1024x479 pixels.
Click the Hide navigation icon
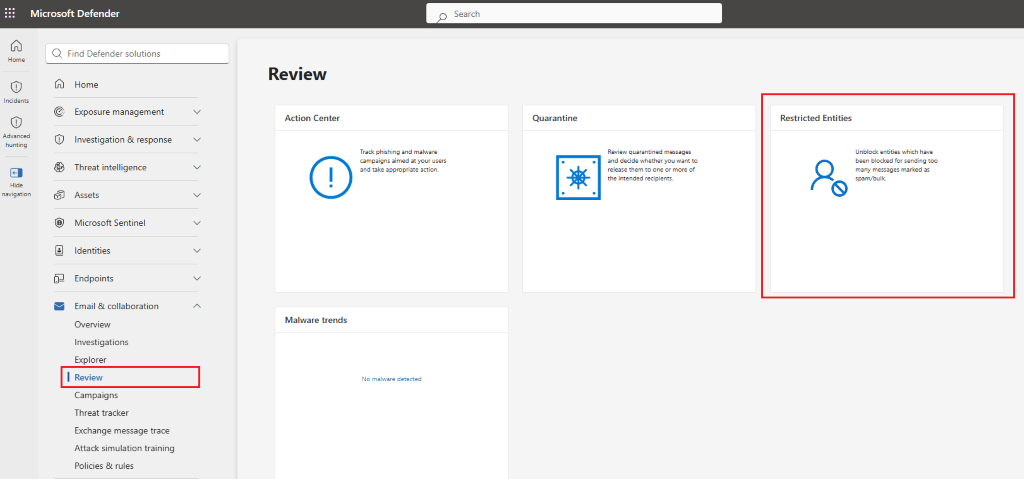(x=16, y=173)
